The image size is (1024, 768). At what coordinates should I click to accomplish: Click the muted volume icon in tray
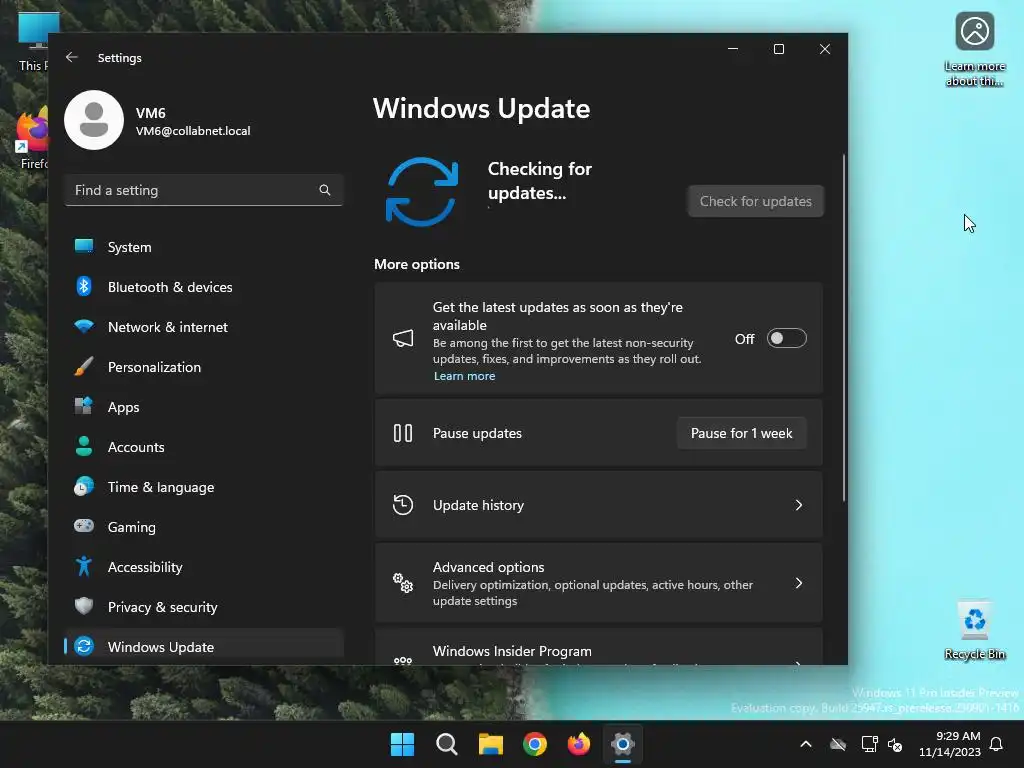895,744
